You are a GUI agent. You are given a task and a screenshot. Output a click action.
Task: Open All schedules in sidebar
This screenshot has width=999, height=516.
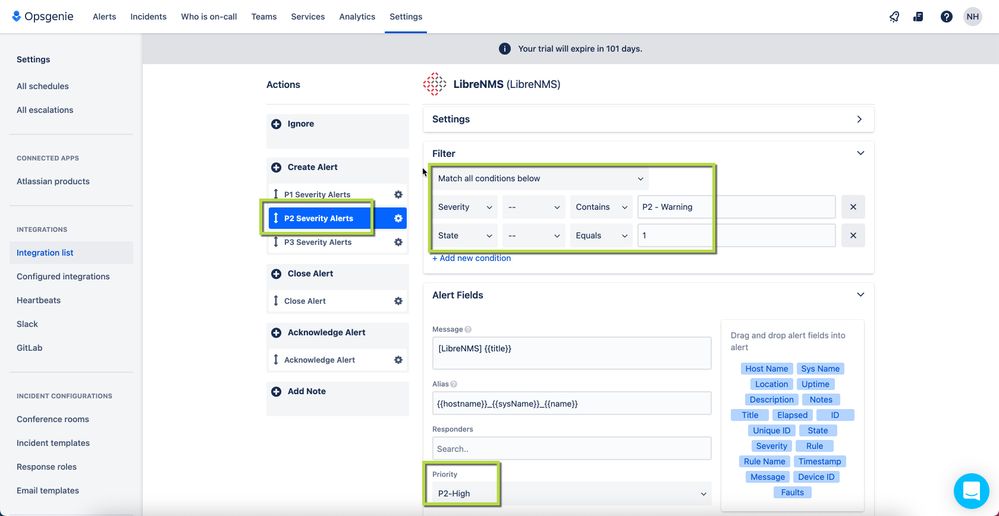(x=43, y=86)
